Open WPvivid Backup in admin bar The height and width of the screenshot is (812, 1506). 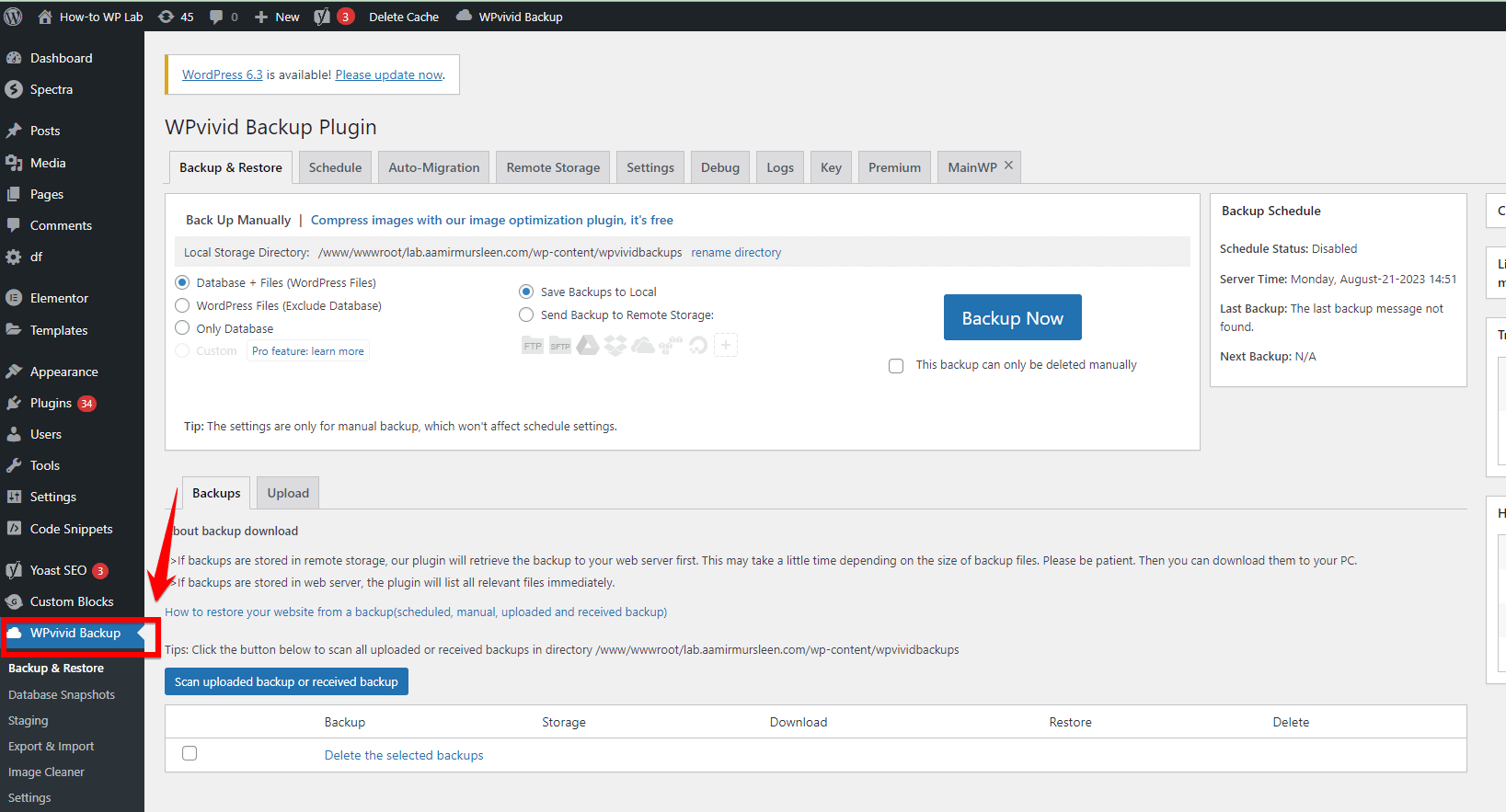pyautogui.click(x=510, y=17)
